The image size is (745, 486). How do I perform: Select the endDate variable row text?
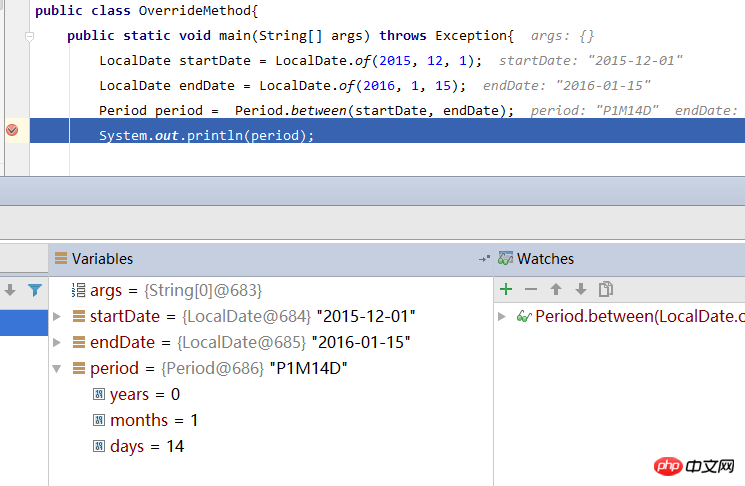[x=250, y=343]
